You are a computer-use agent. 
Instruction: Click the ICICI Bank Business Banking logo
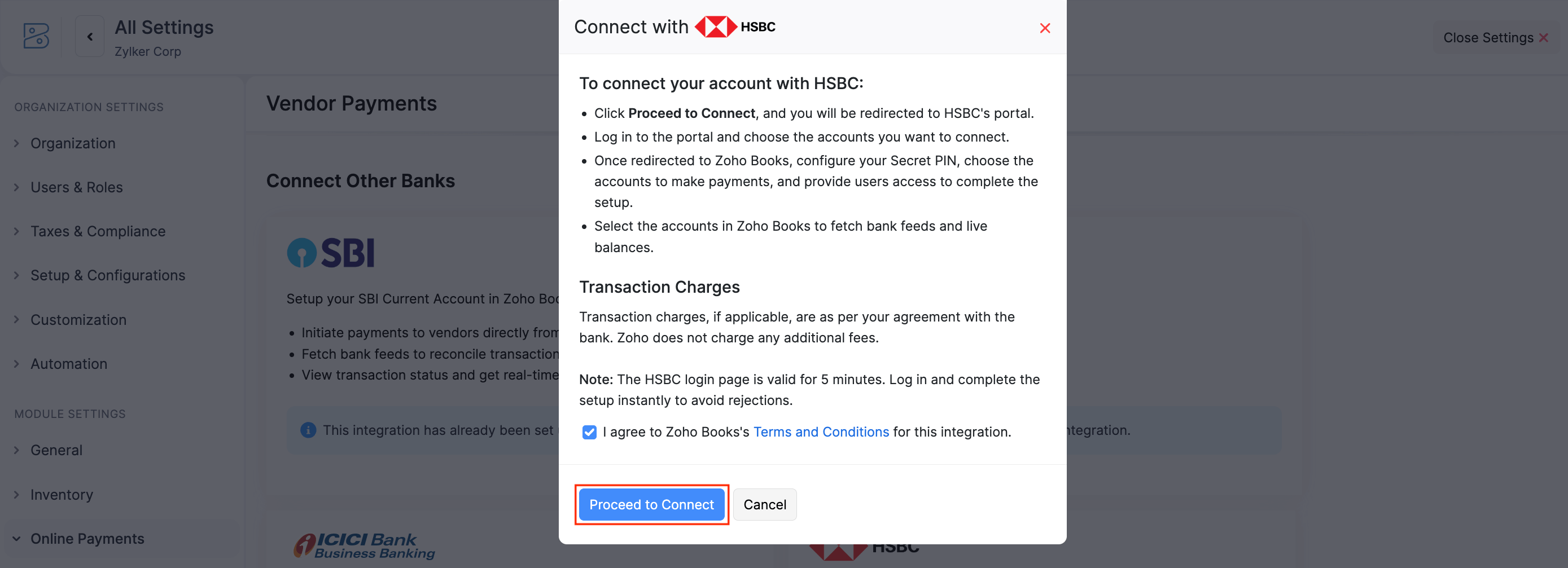(x=363, y=545)
